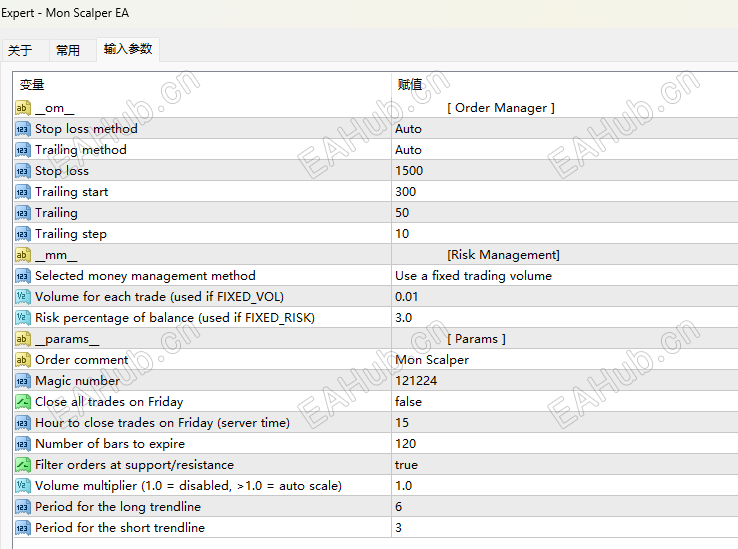Image resolution: width=738 pixels, height=549 pixels.
Task: Click the Stop loss value field 1500
Action: click(409, 171)
